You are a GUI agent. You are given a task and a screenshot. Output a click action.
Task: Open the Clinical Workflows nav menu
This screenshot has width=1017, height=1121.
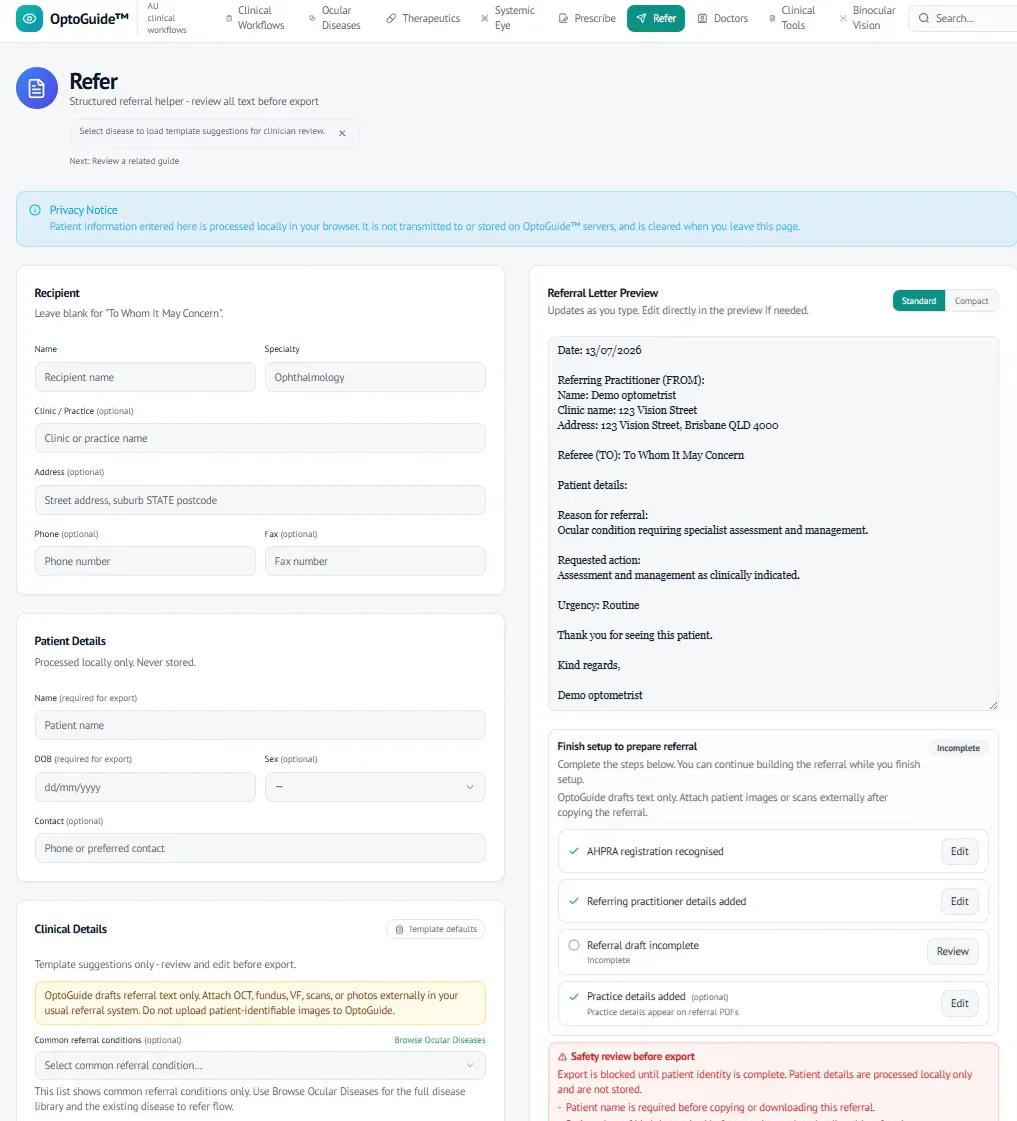pos(255,19)
